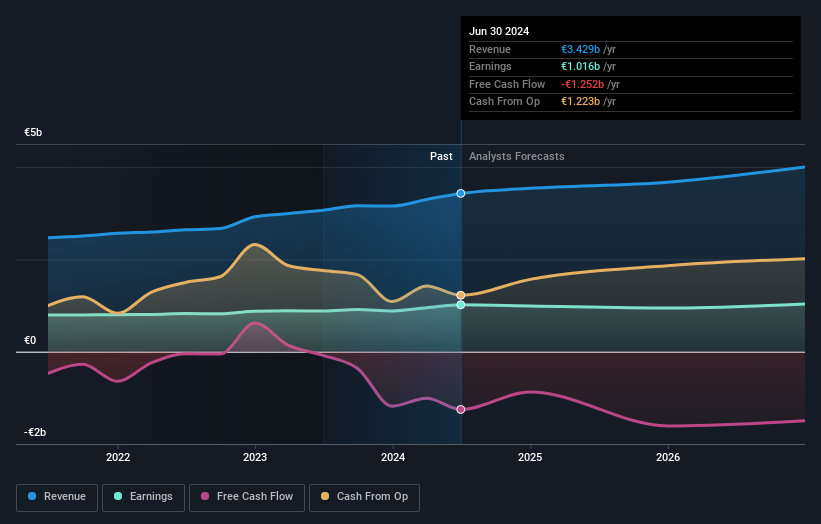Image resolution: width=821 pixels, height=524 pixels.
Task: Click the €3.429b revenue value in tooltip
Action: [x=580, y=49]
